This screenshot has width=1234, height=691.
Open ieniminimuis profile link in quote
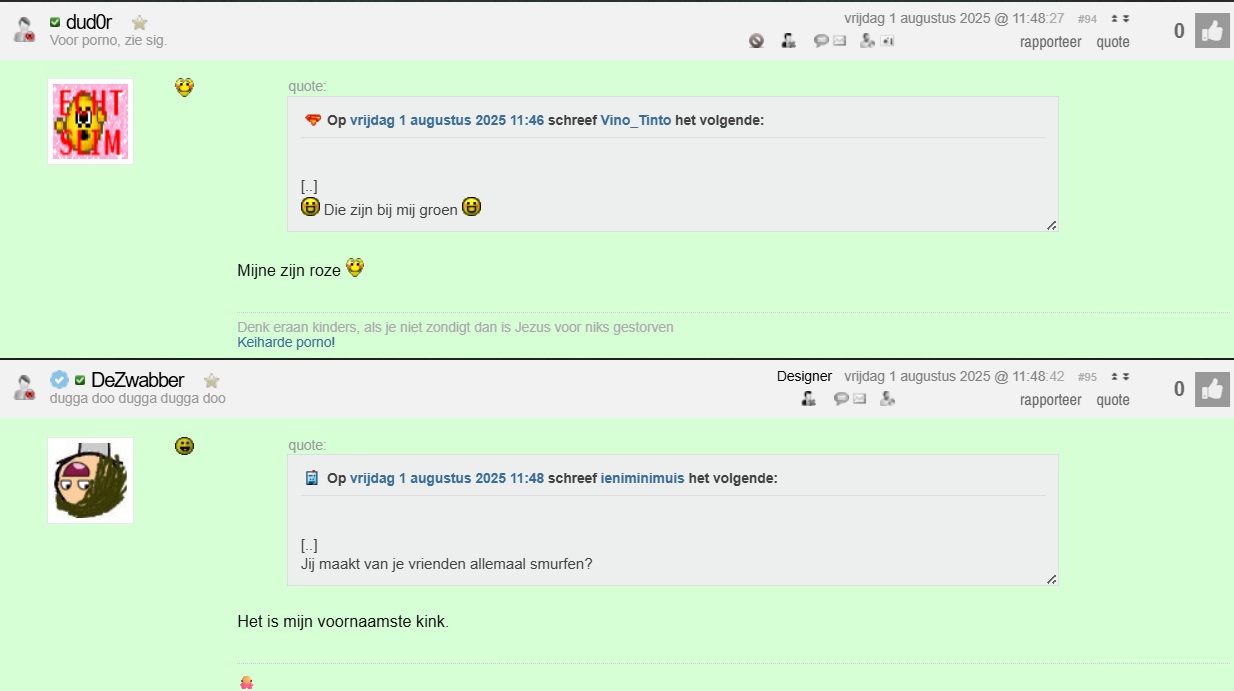point(643,478)
